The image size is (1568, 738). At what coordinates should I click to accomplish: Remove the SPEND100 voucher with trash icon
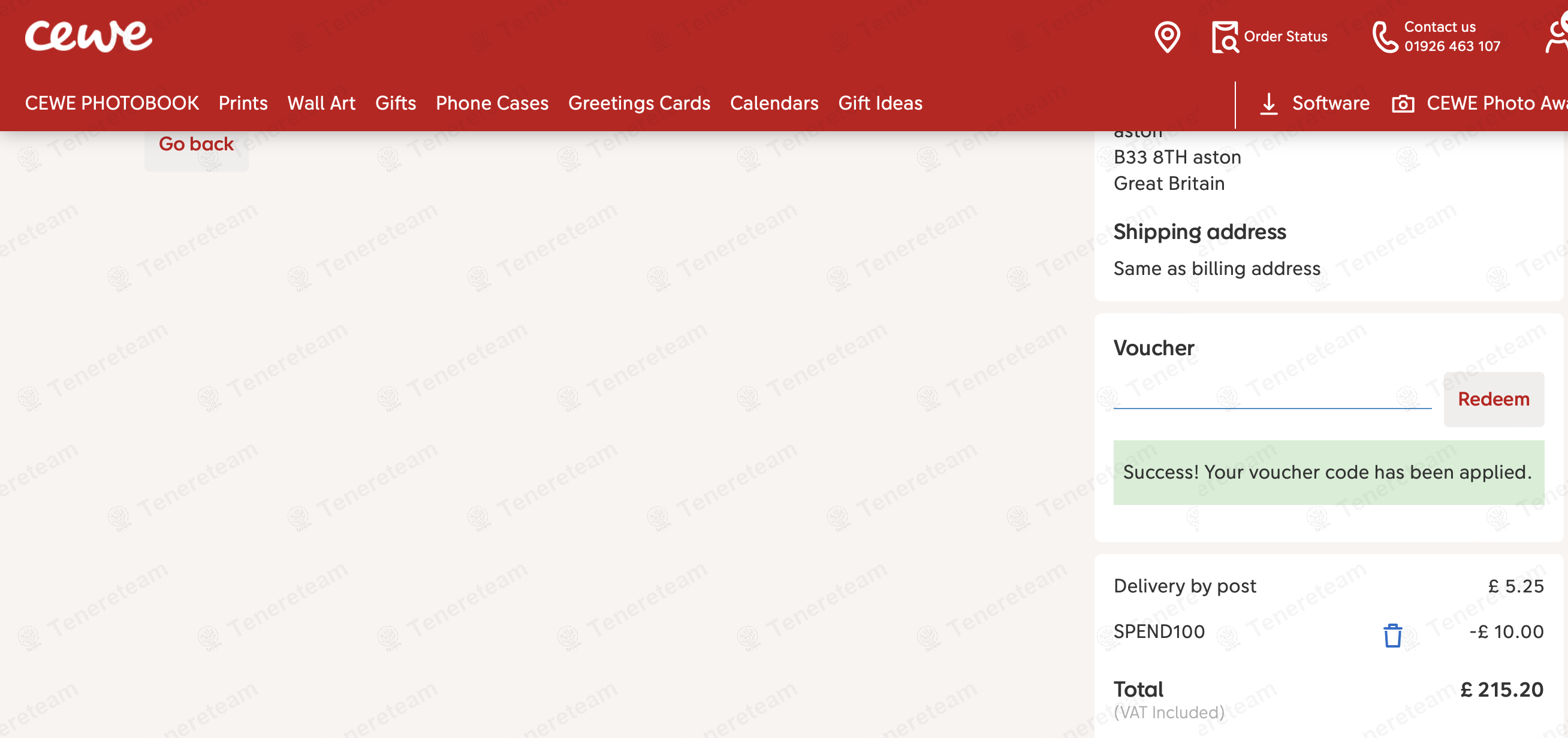pos(1392,635)
